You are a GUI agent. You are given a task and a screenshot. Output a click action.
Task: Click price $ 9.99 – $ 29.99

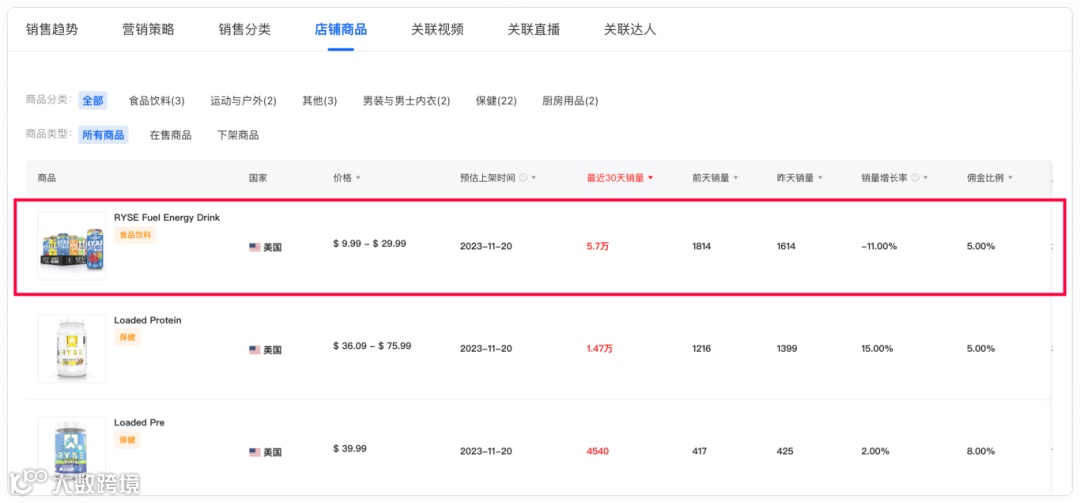point(369,243)
